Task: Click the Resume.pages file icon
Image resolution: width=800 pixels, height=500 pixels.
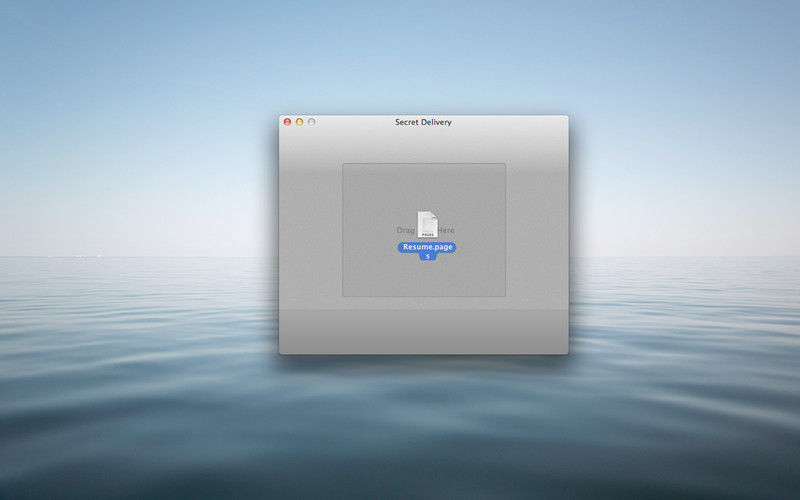Action: (428, 224)
